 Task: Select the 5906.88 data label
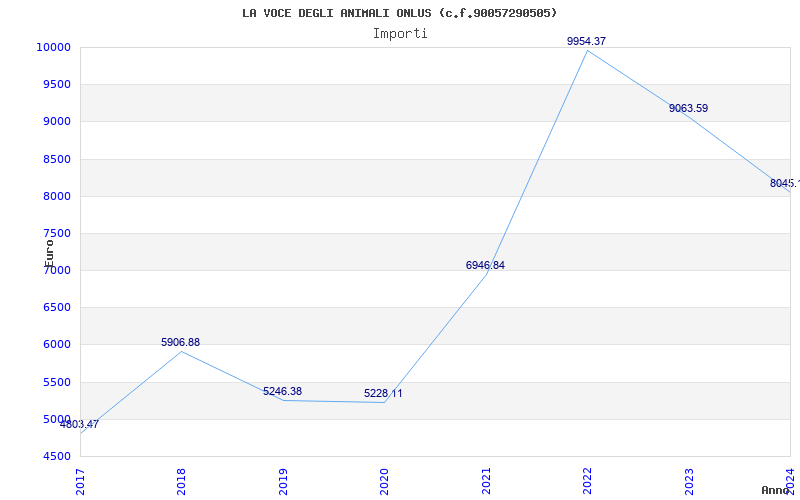[181, 342]
